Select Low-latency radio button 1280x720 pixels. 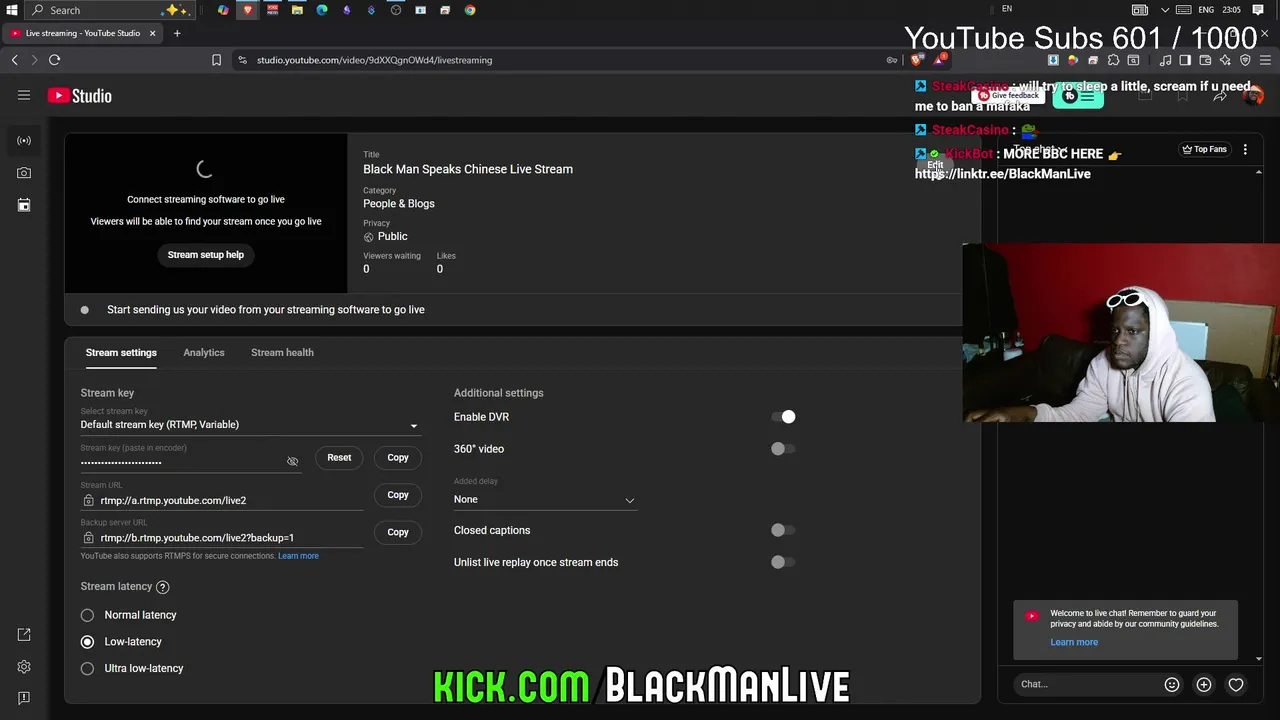87,642
